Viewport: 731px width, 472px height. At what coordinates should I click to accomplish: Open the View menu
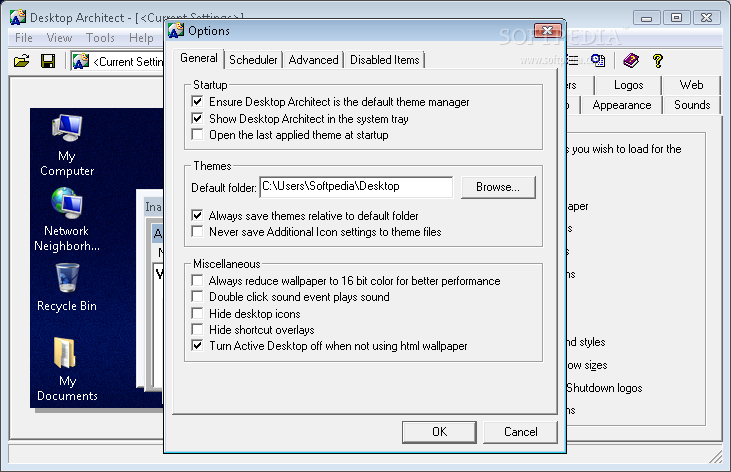59,38
